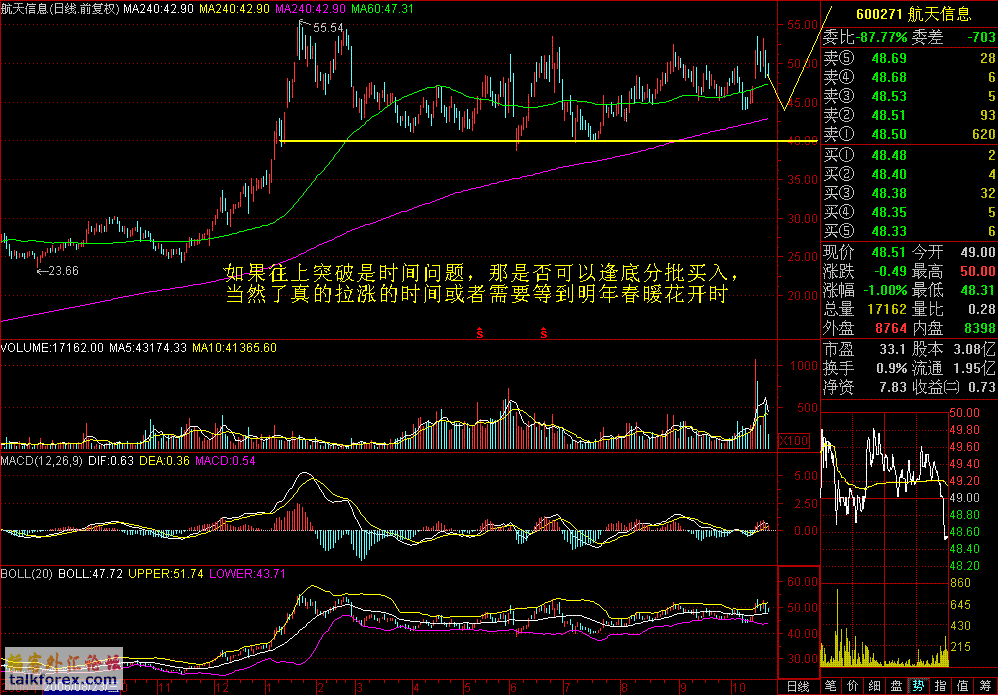Viewport: 998px width, 695px height.
Task: Click the 净资 value 7.83
Action: (893, 387)
